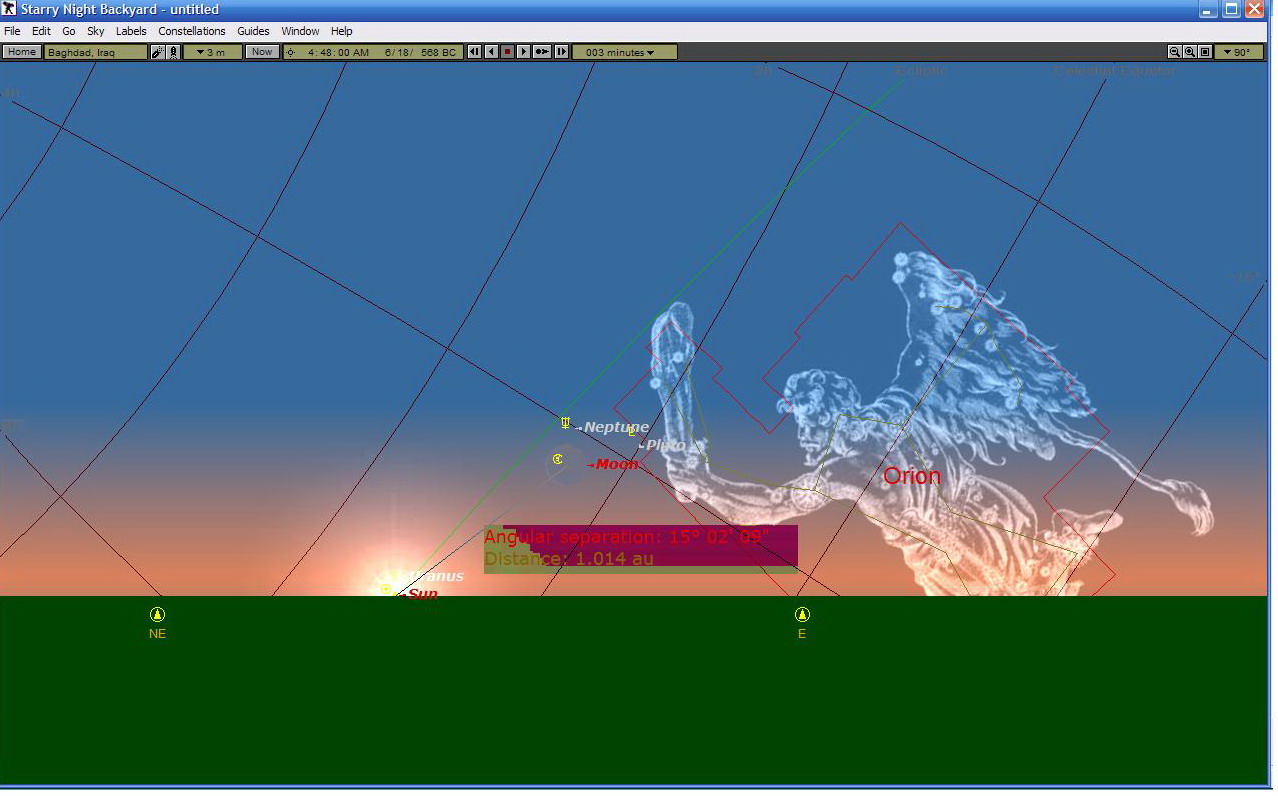Click the Orion constellation label

(x=912, y=476)
